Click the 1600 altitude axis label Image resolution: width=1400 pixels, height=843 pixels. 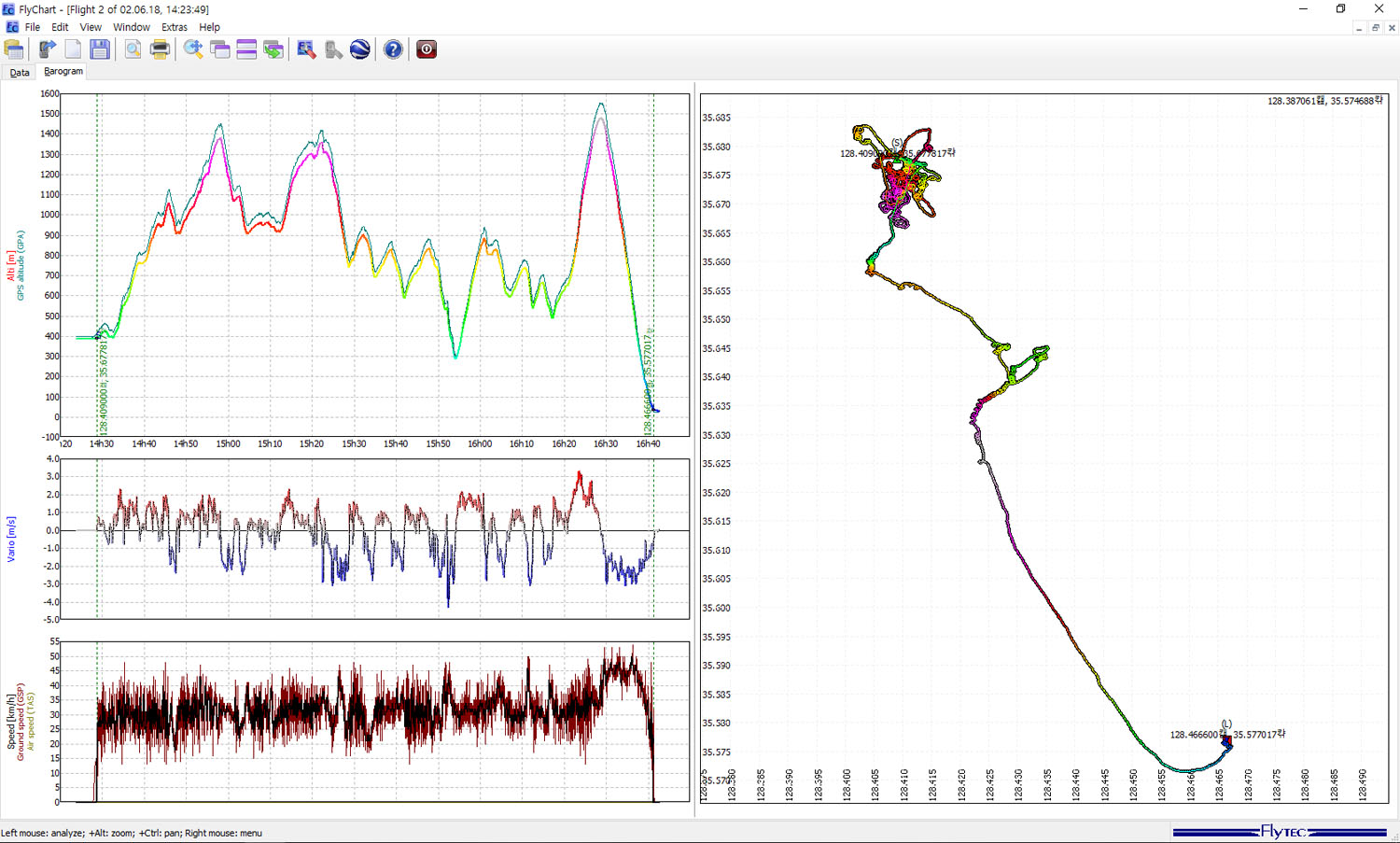49,93
